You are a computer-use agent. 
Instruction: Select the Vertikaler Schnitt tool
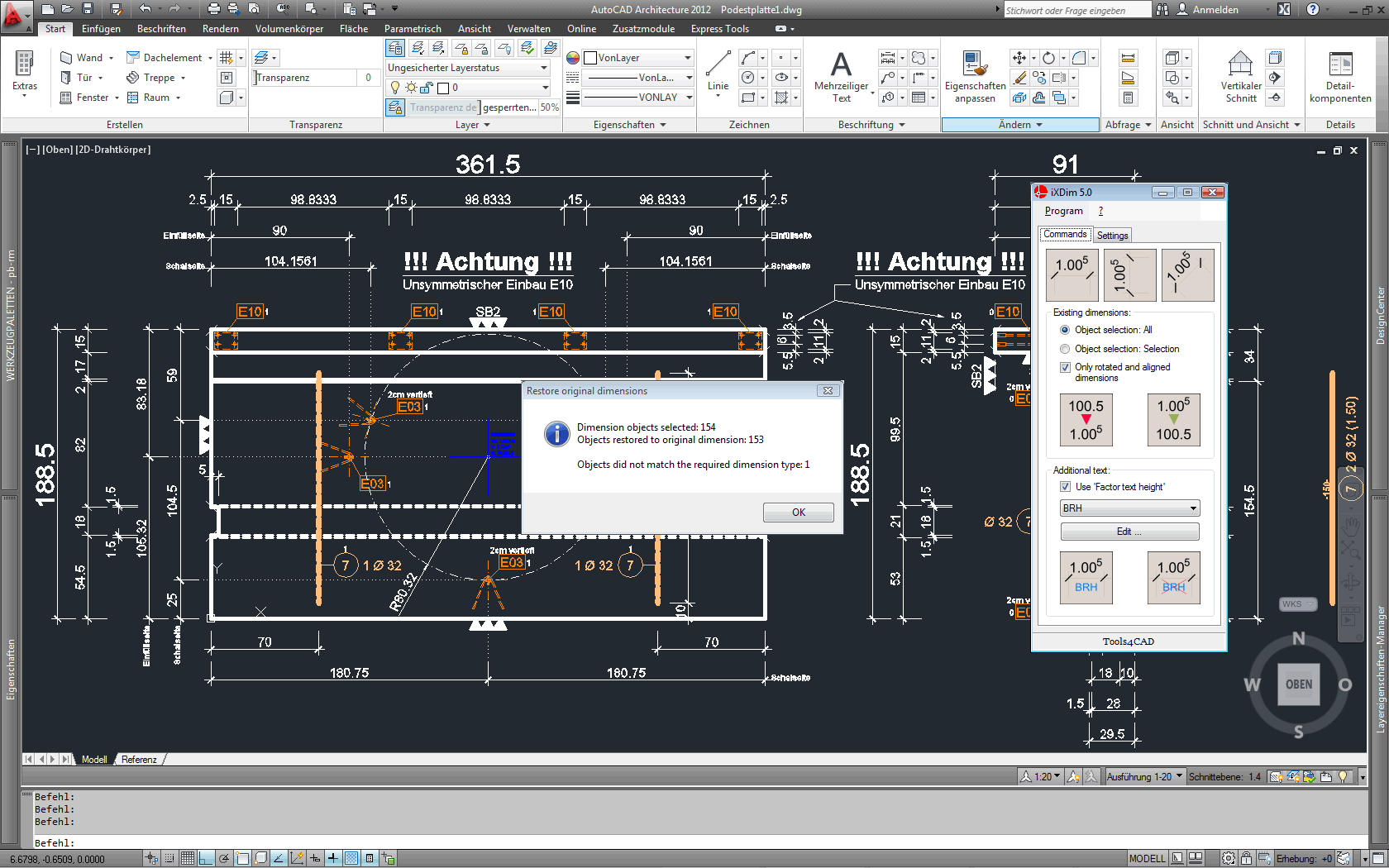click(x=1240, y=76)
